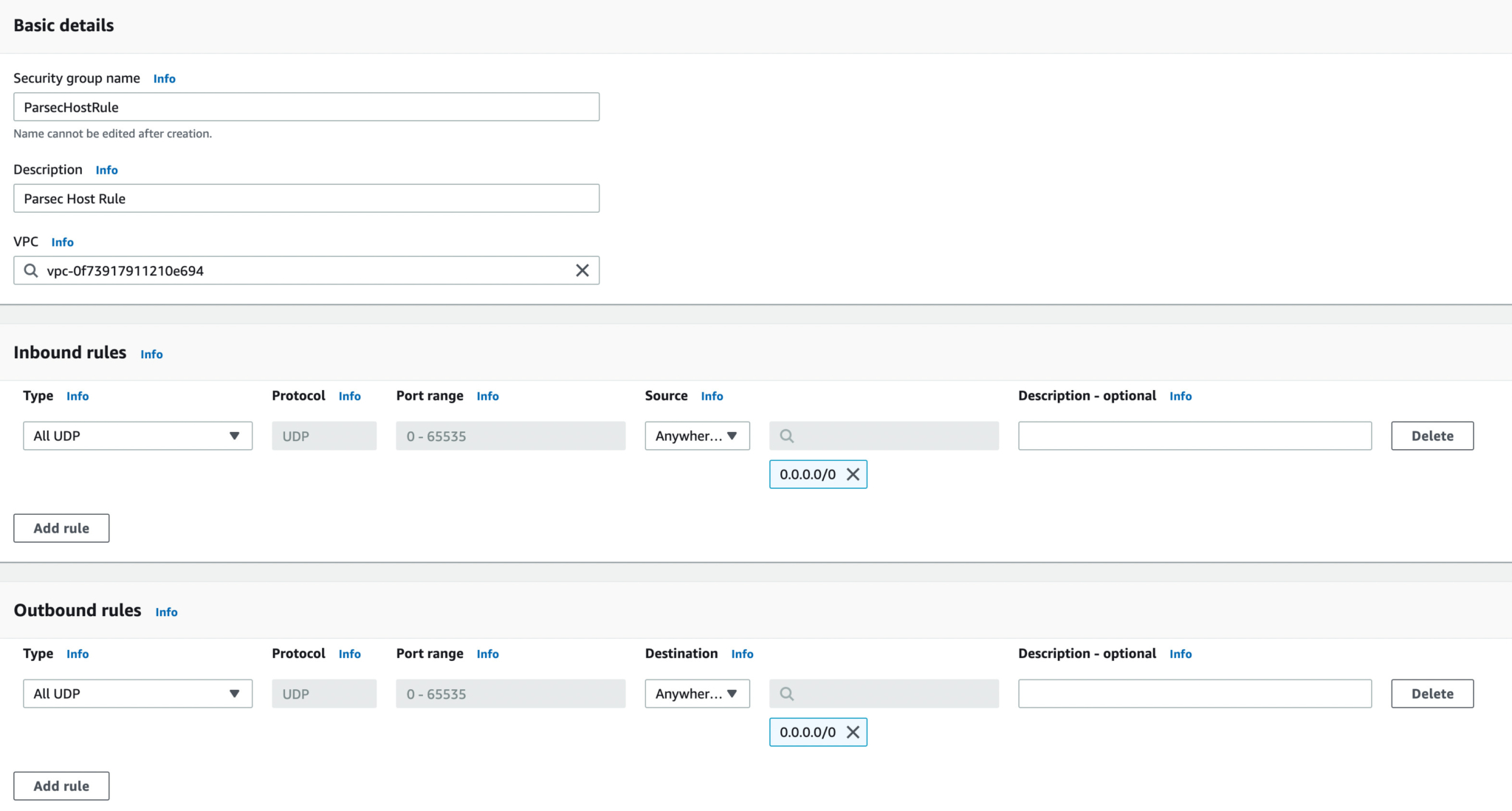Viewport: 1512px width, 811px height.
Task: Click the Security group name input field
Action: 306,107
